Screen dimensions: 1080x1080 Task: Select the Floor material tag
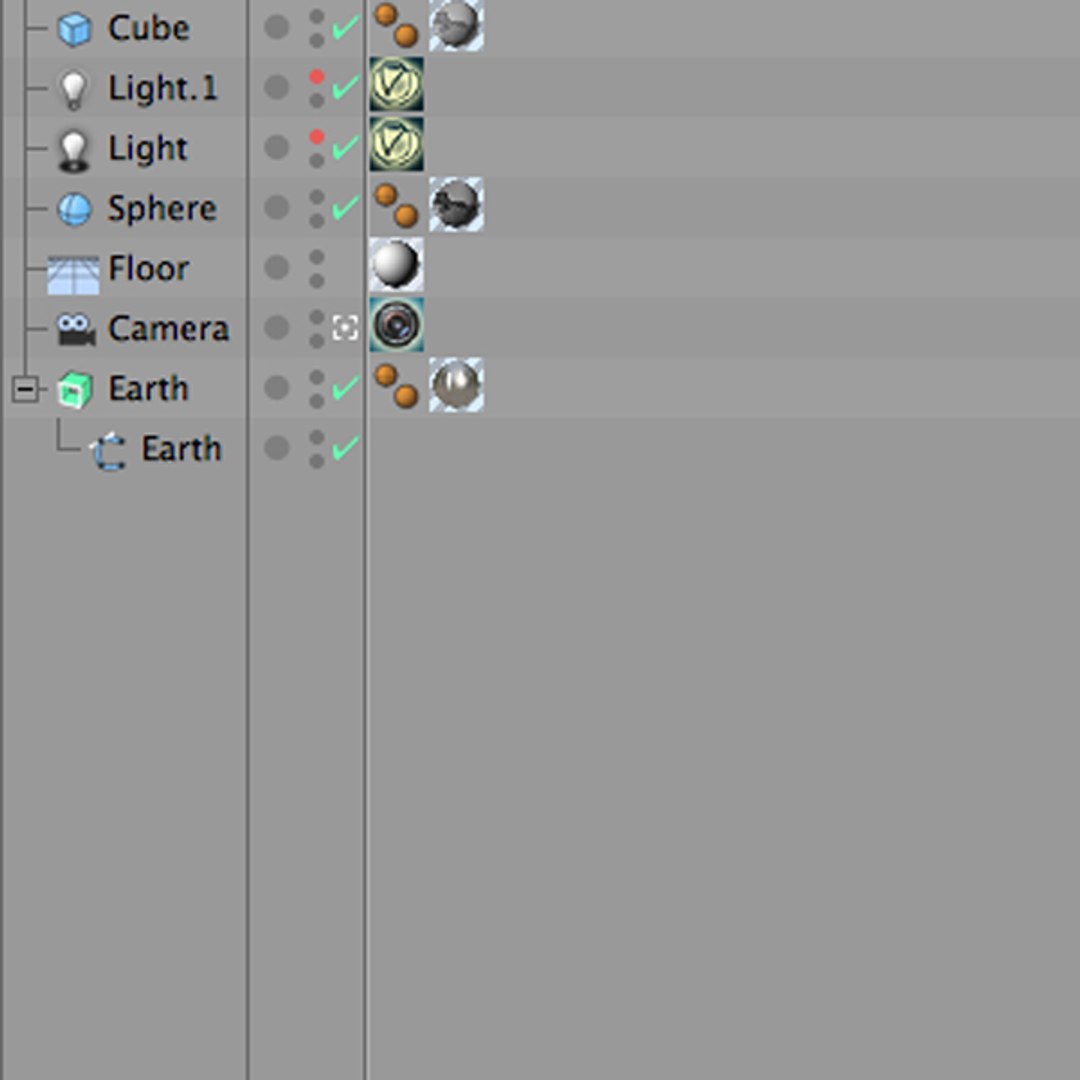[396, 265]
